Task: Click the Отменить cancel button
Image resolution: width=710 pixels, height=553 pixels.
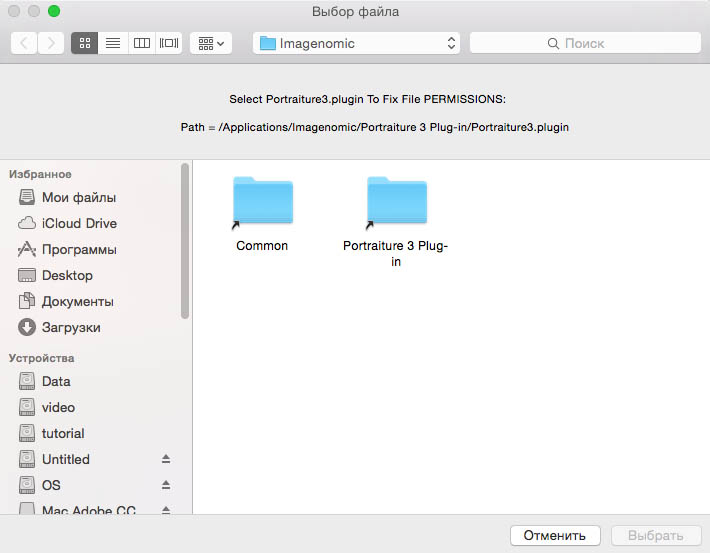Action: point(555,536)
